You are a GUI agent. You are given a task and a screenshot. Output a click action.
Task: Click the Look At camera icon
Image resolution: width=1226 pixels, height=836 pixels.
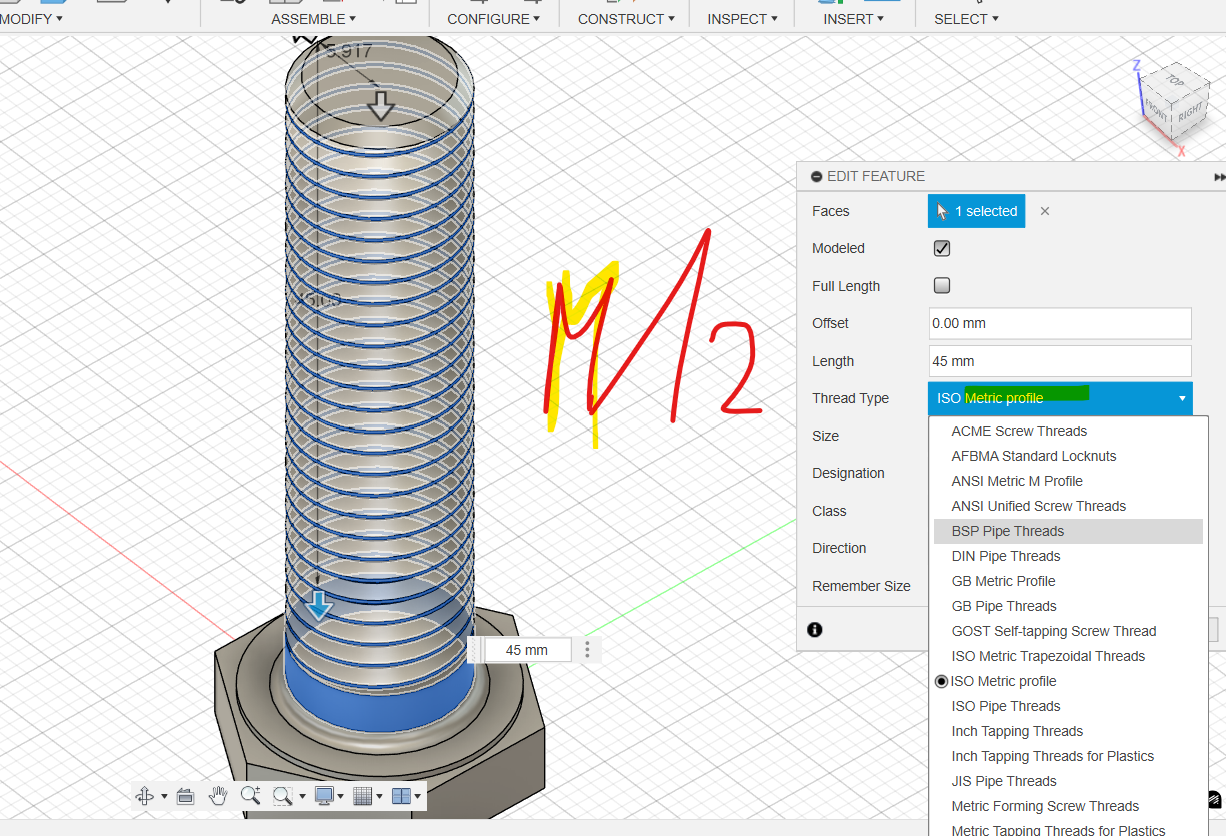coord(185,796)
